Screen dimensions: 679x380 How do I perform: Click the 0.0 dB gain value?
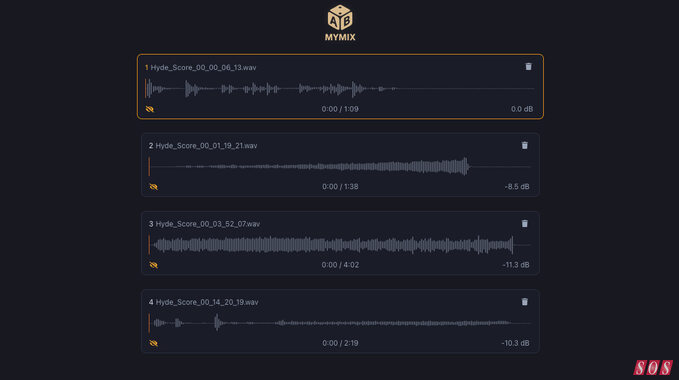click(522, 109)
